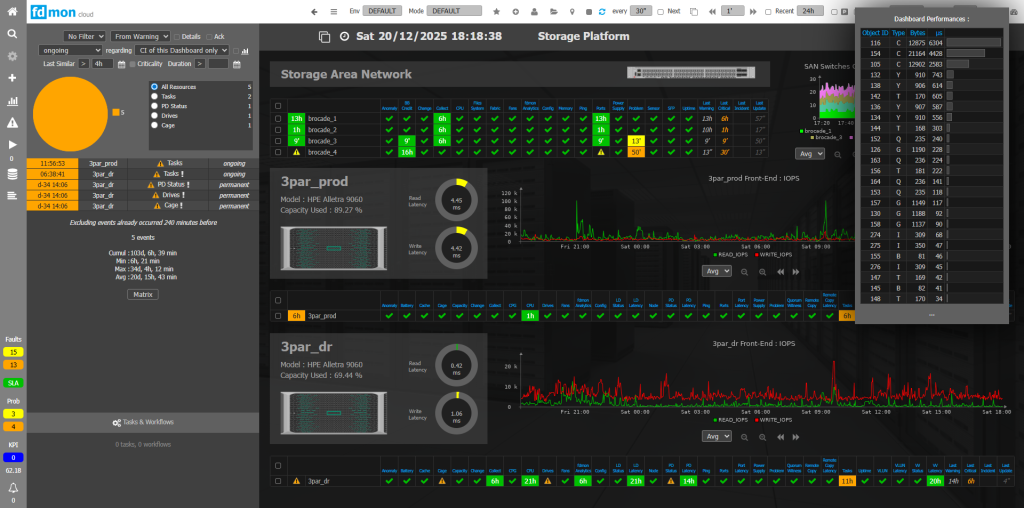Screen dimensions: 1024x508
Task: Open the Tasks & Workflows panel header
Action: (142, 422)
